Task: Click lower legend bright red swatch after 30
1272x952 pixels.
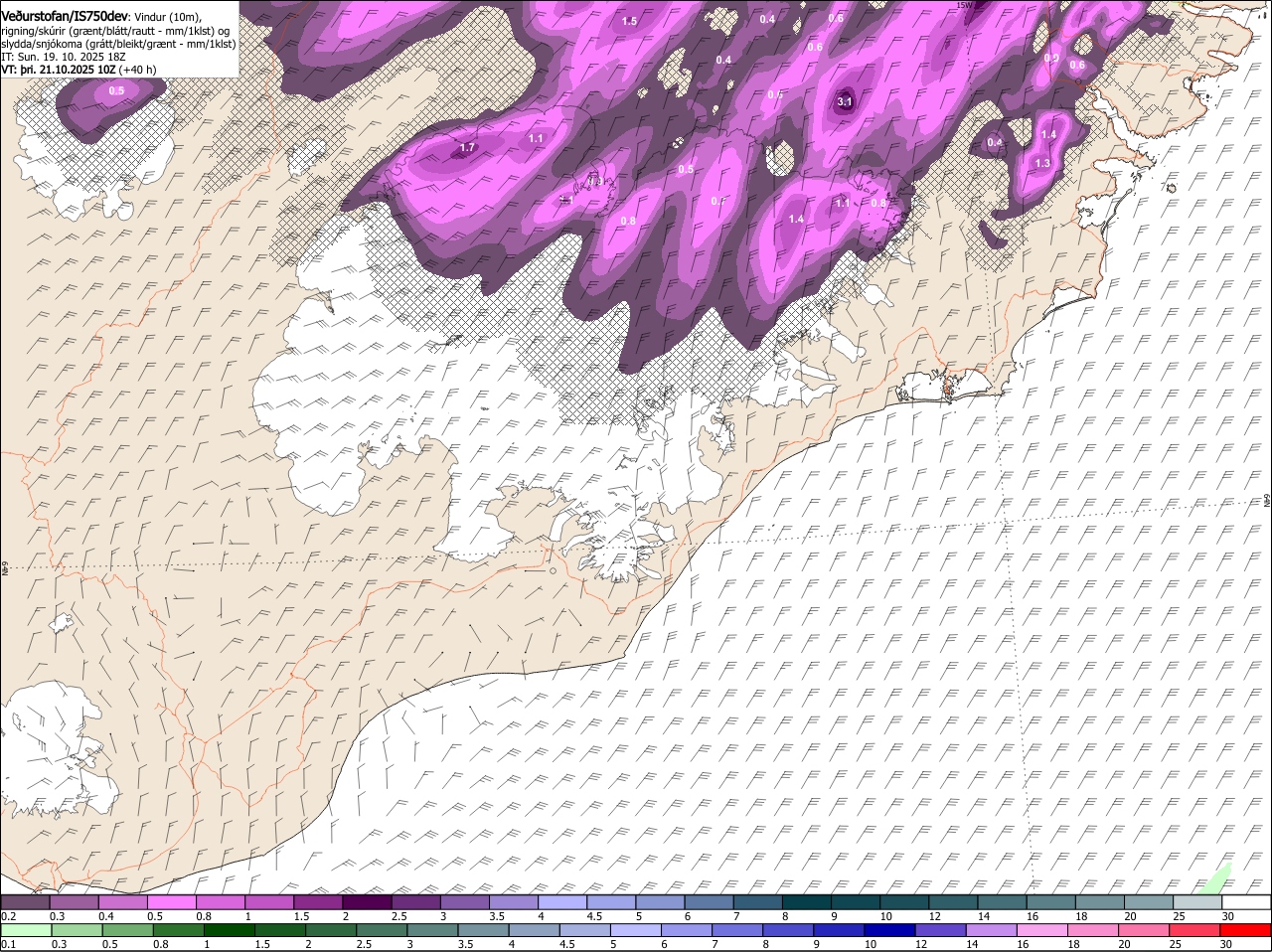Action: click(x=1245, y=929)
